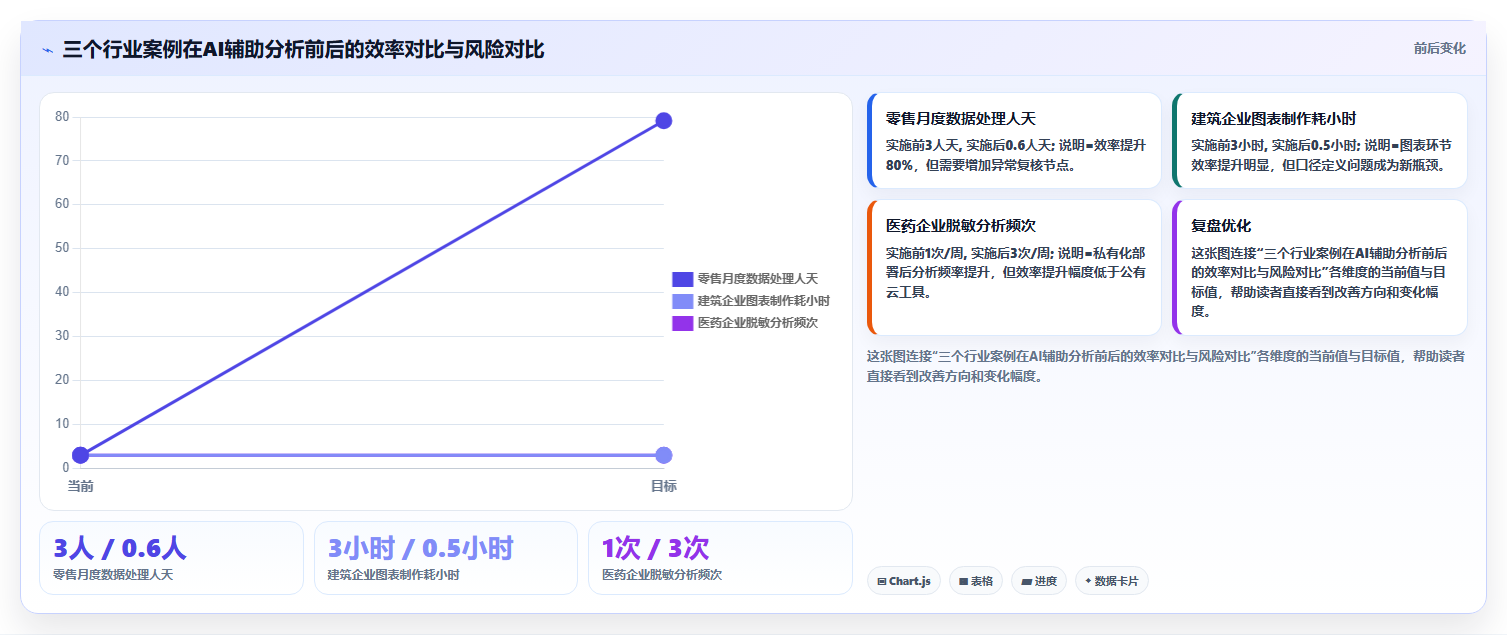This screenshot has width=1507, height=635.
Task: Click legend label 建筑企业图表制作耗小时
Action: pyautogui.click(x=763, y=301)
